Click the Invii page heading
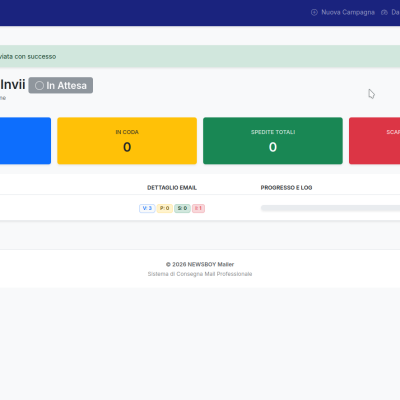The height and width of the screenshot is (400, 400). pos(13,85)
